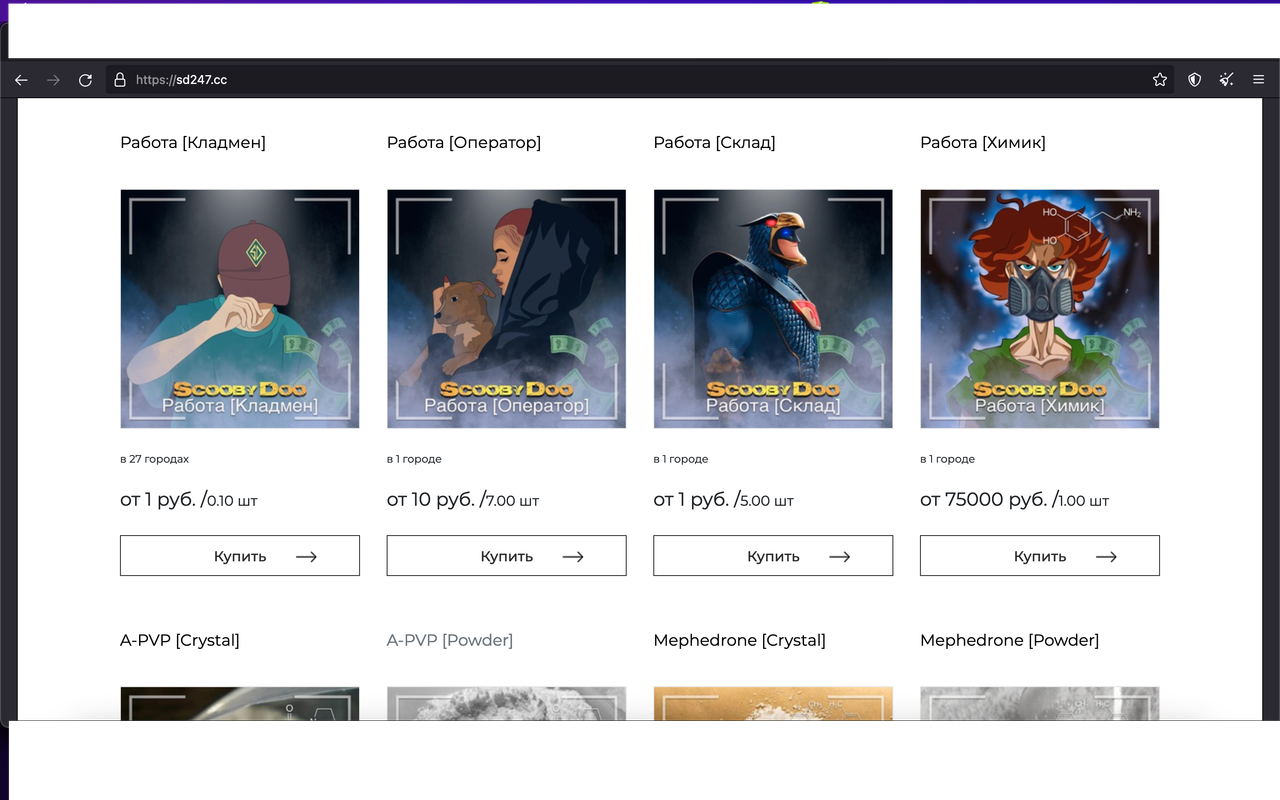
Task: Open the Mephedrone [Crystal] title link
Action: coord(739,640)
